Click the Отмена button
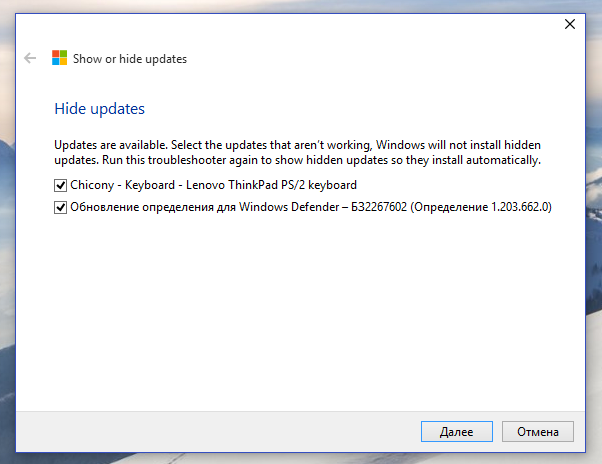 pyautogui.click(x=538, y=432)
